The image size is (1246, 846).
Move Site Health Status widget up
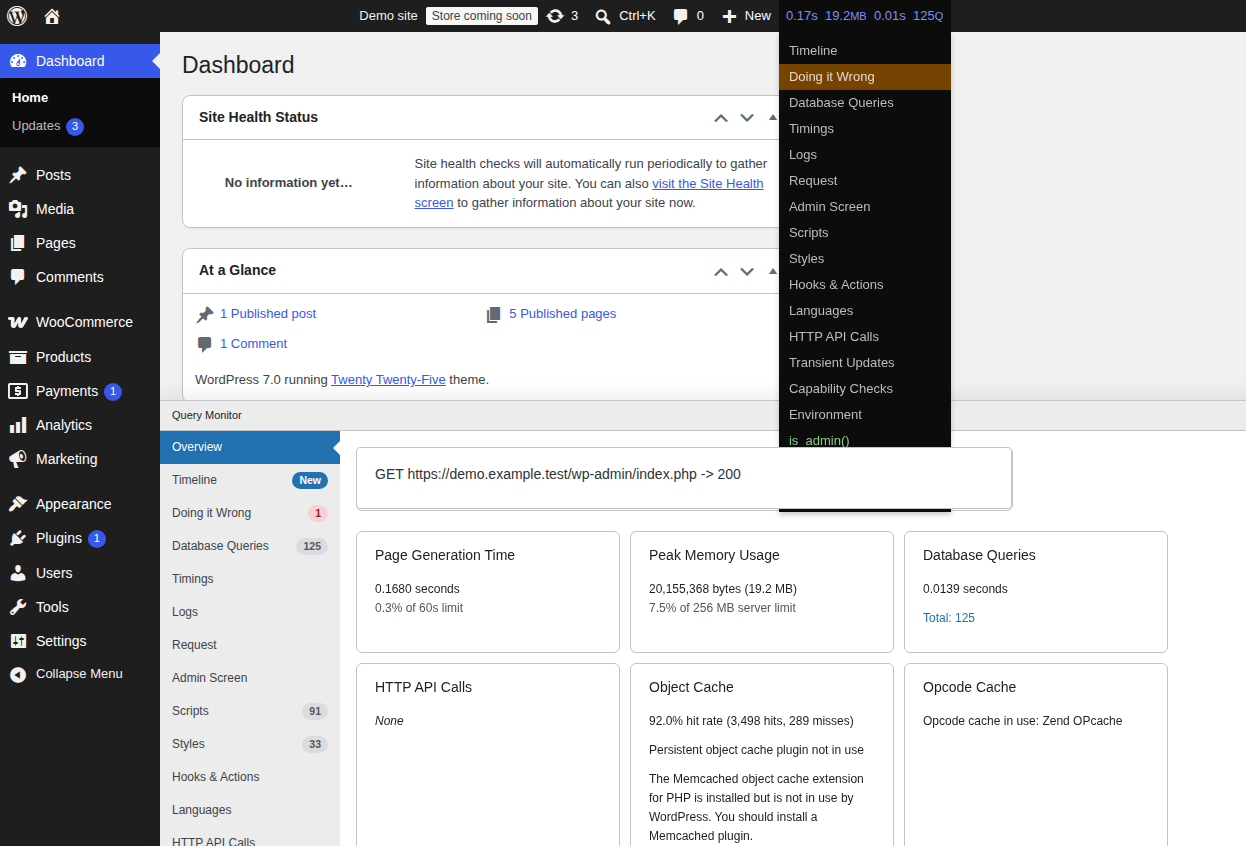(721, 117)
